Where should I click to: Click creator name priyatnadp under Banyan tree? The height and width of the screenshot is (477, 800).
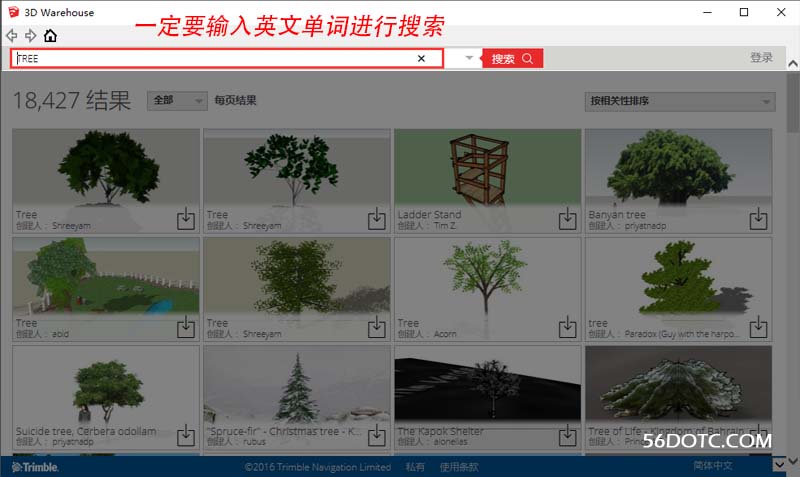tap(645, 225)
